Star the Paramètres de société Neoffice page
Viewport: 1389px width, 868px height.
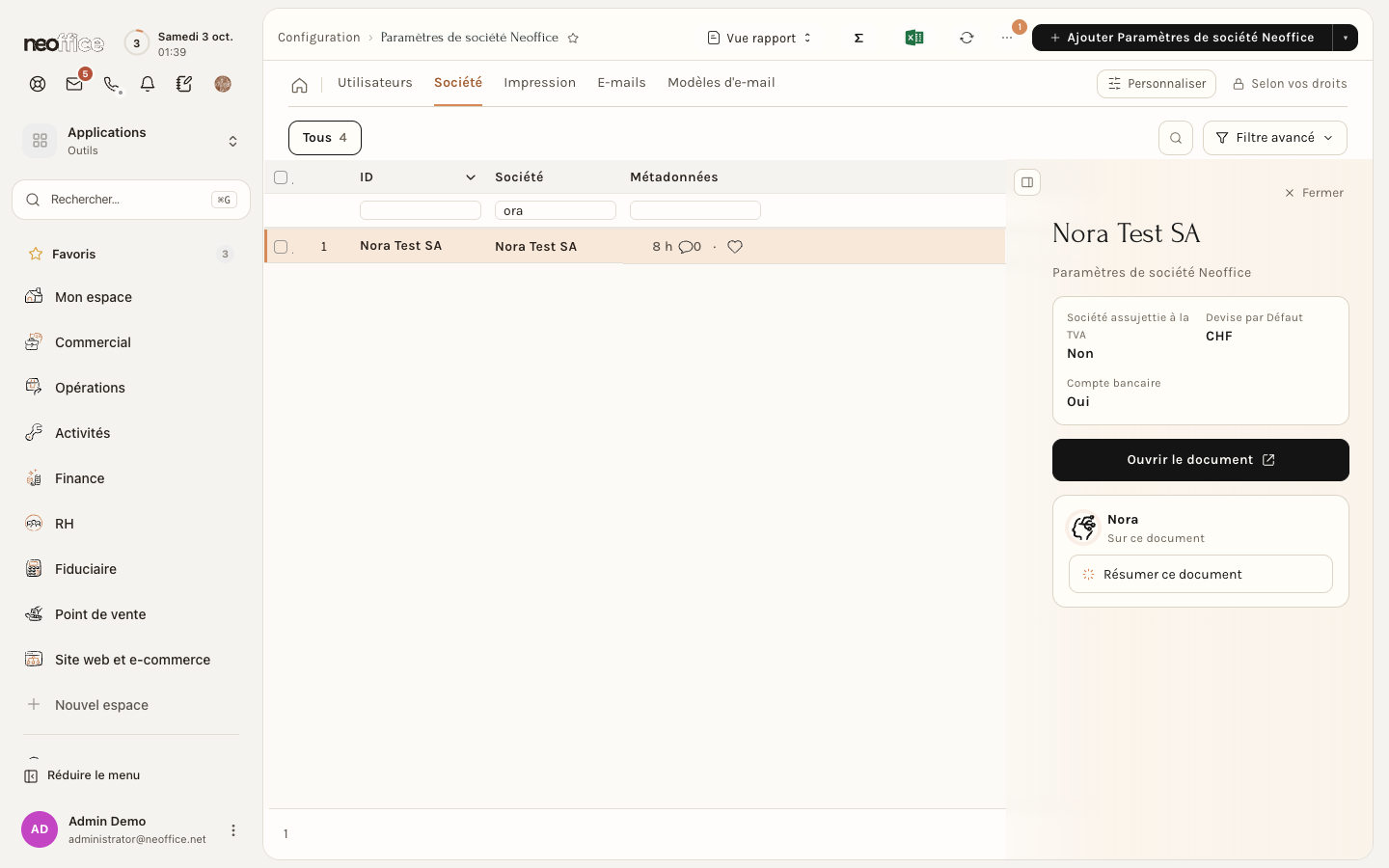point(573,38)
